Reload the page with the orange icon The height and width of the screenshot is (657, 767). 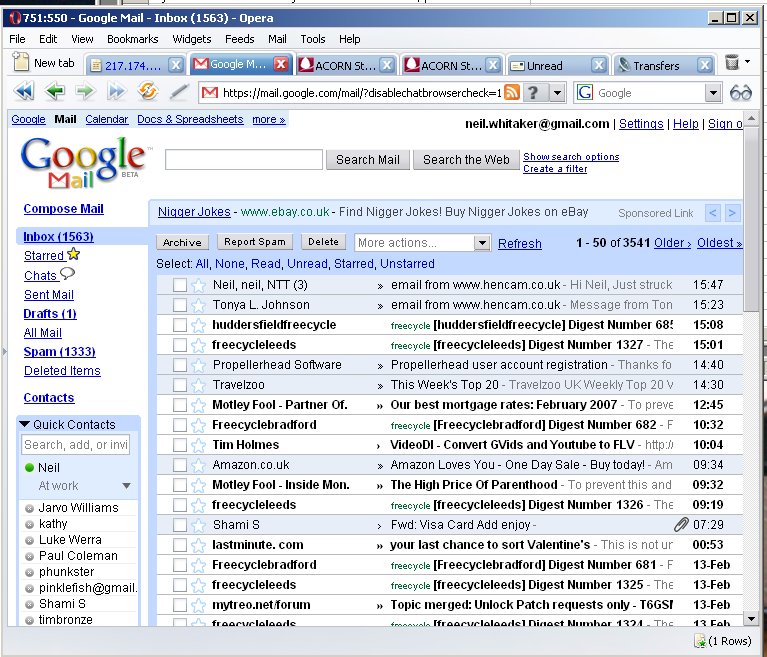click(147, 91)
